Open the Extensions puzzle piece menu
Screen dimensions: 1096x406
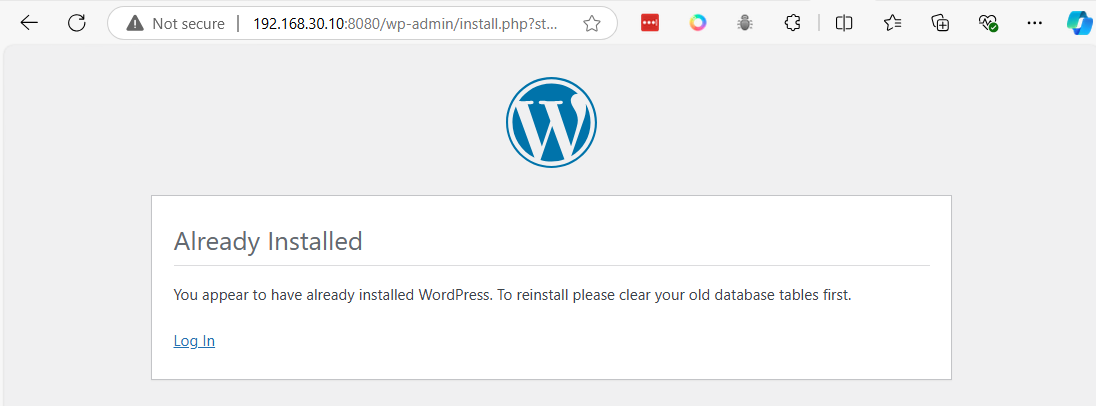[x=792, y=23]
